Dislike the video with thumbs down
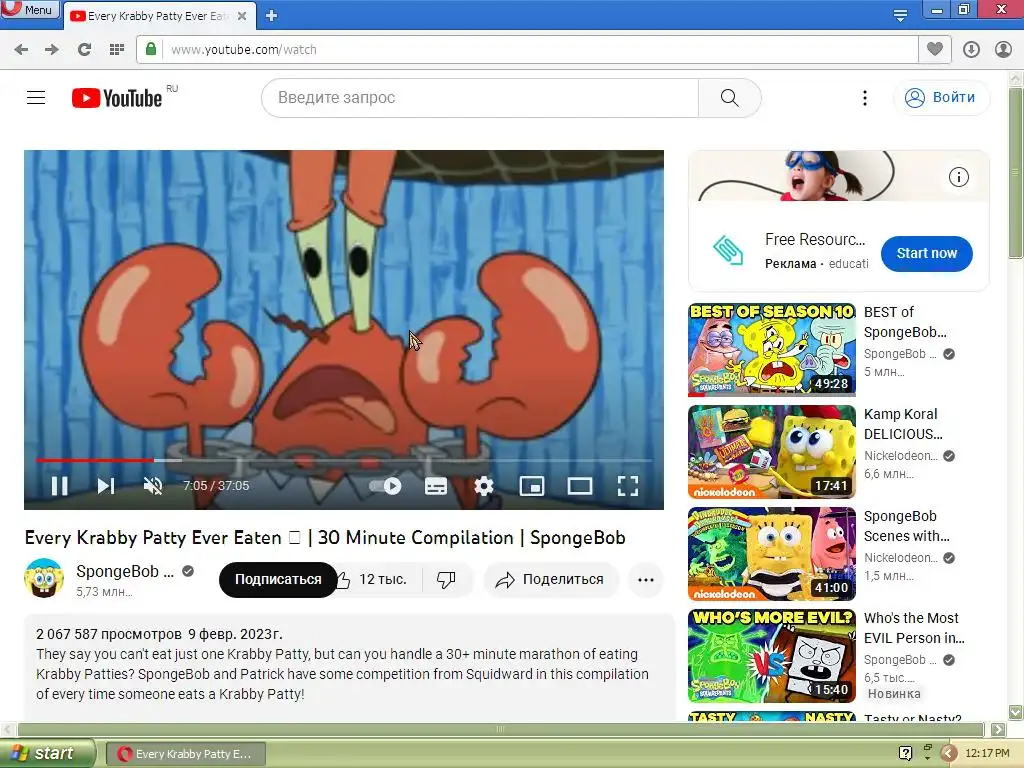Viewport: 1024px width, 768px height. pos(446,579)
